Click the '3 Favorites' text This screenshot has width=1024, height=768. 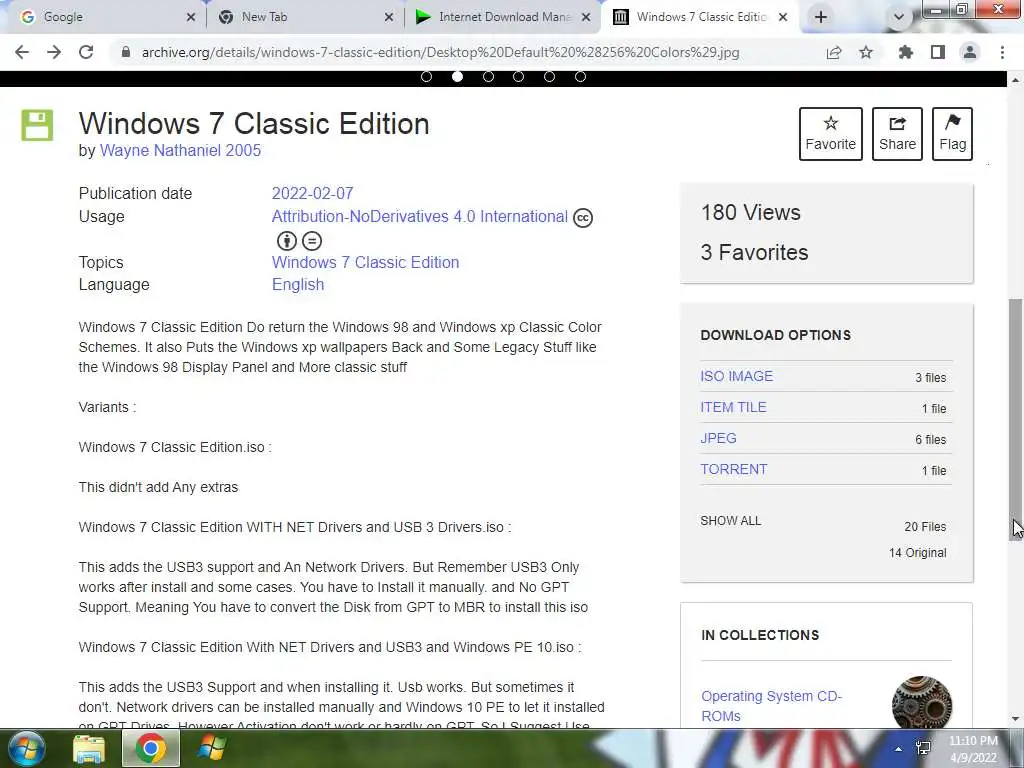coord(754,252)
